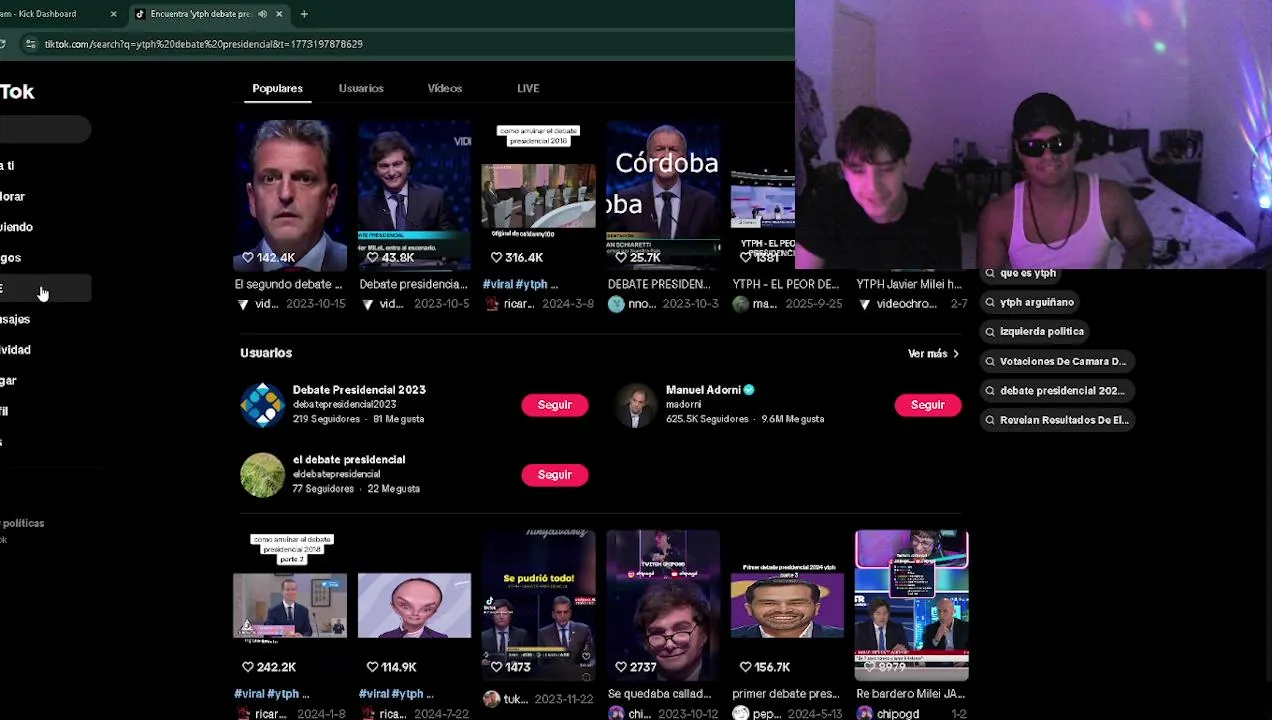The width and height of the screenshot is (1272, 720).
Task: Click the '#viral #ytph' caption dated 2024-7-22
Action: 396,694
